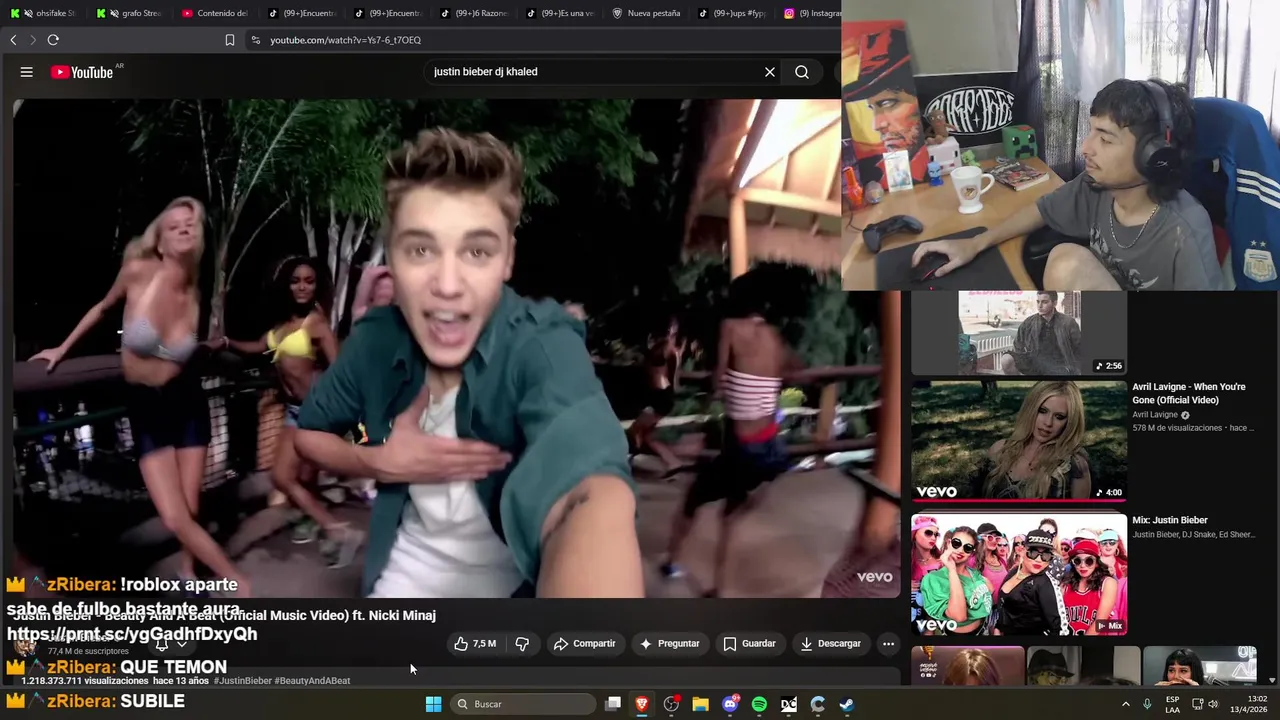1280x720 pixels.
Task: Click the 1.218.373.711 visualizaciones text
Action: pyautogui.click(x=85, y=681)
